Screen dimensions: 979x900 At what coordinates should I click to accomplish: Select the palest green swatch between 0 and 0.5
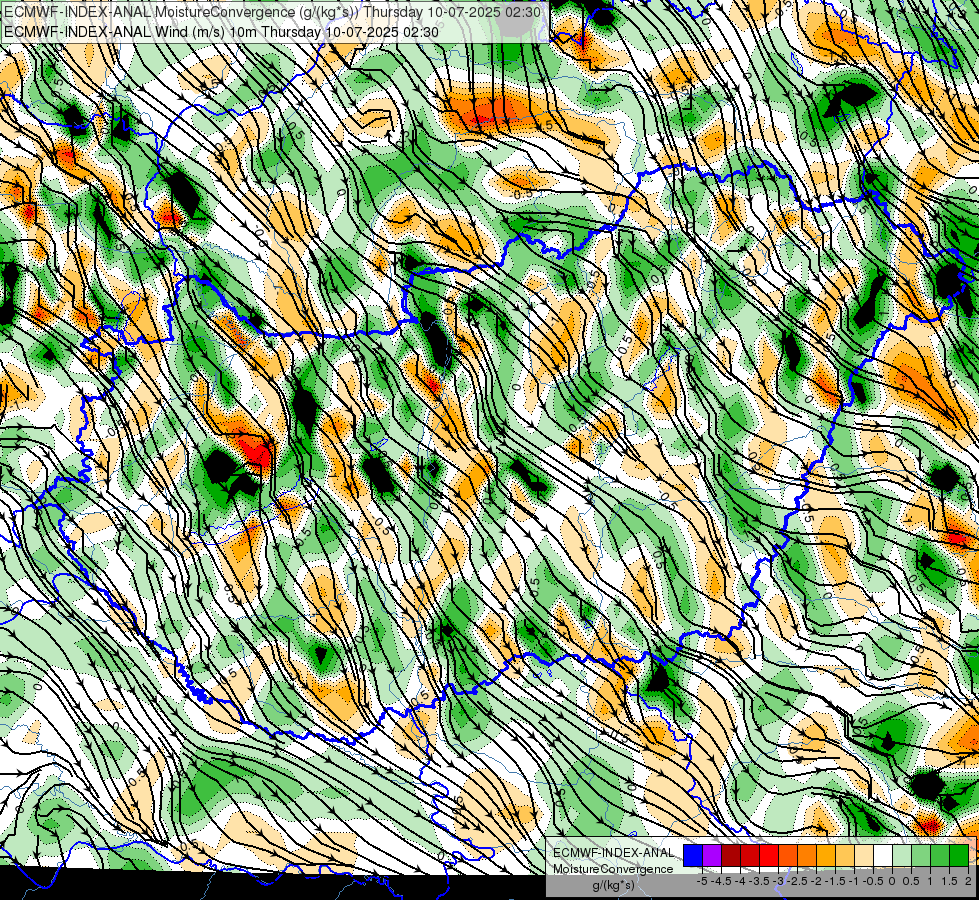click(902, 856)
